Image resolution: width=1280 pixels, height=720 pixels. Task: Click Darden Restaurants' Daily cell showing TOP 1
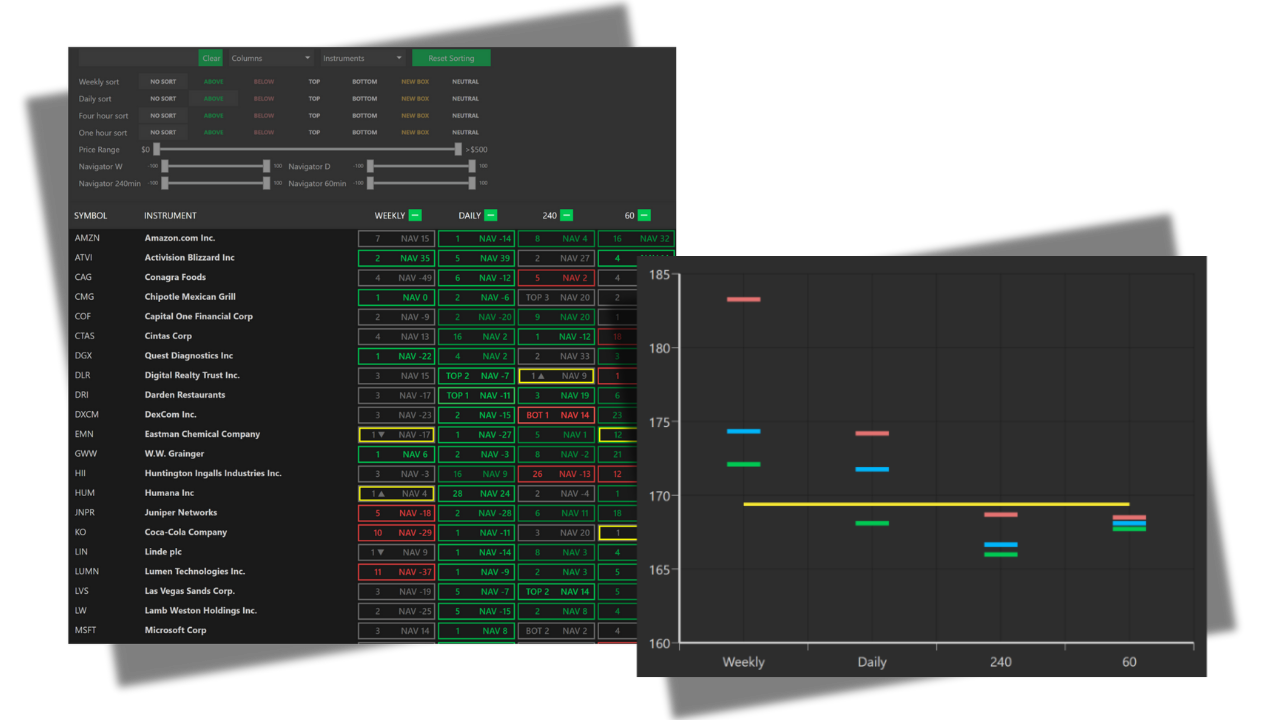pyautogui.click(x=476, y=395)
